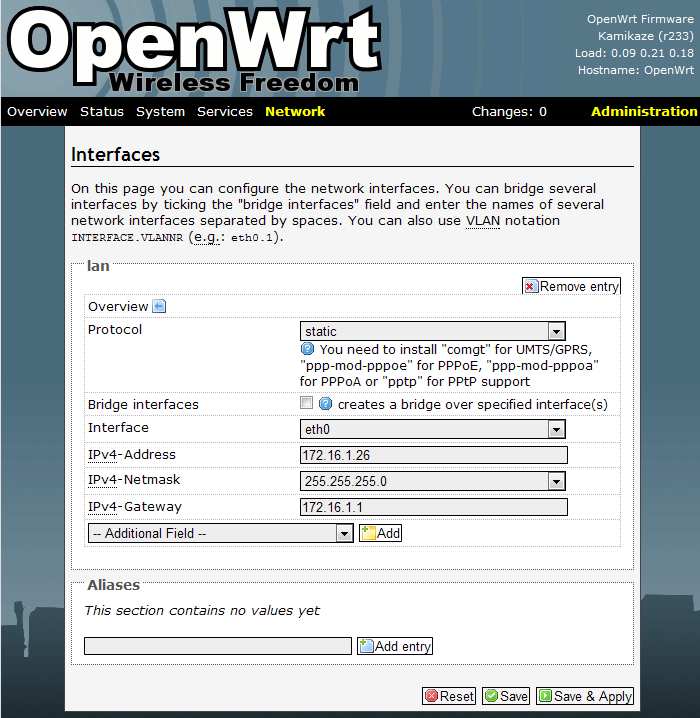Click the Add button beside Additional Field
Viewport: 700px width, 718px height.
380,533
